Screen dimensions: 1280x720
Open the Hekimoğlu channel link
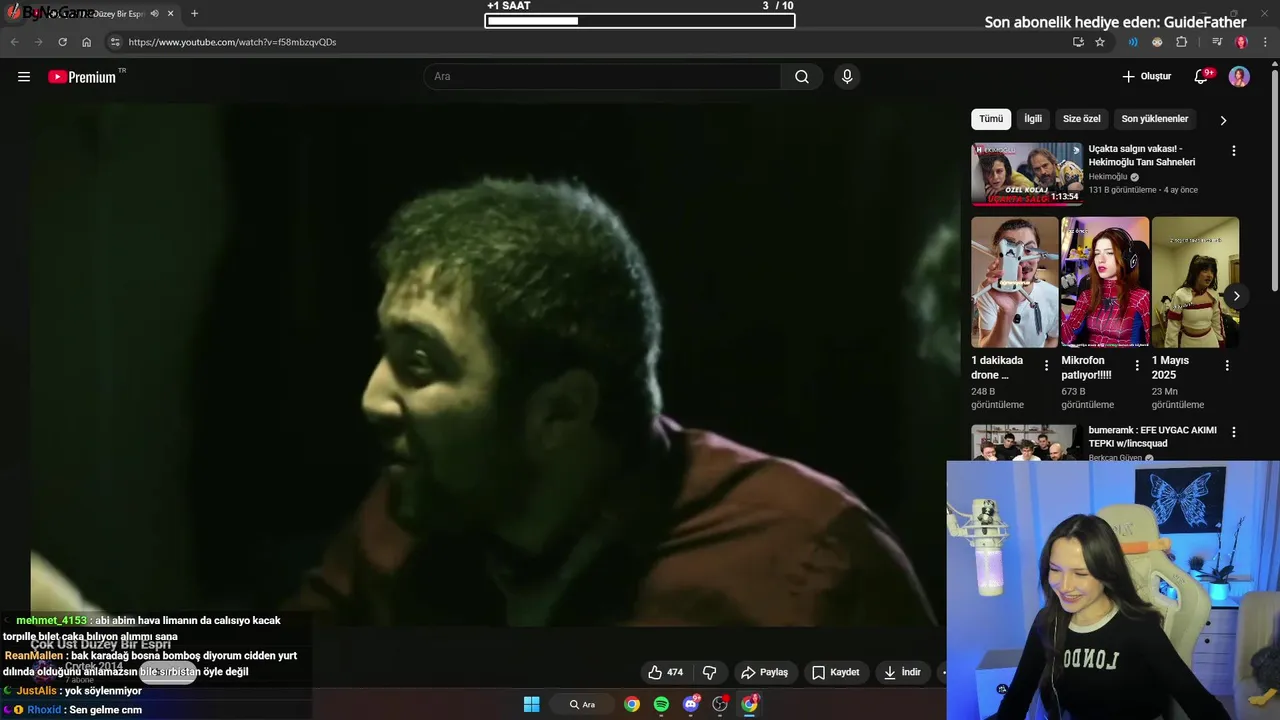(1108, 177)
